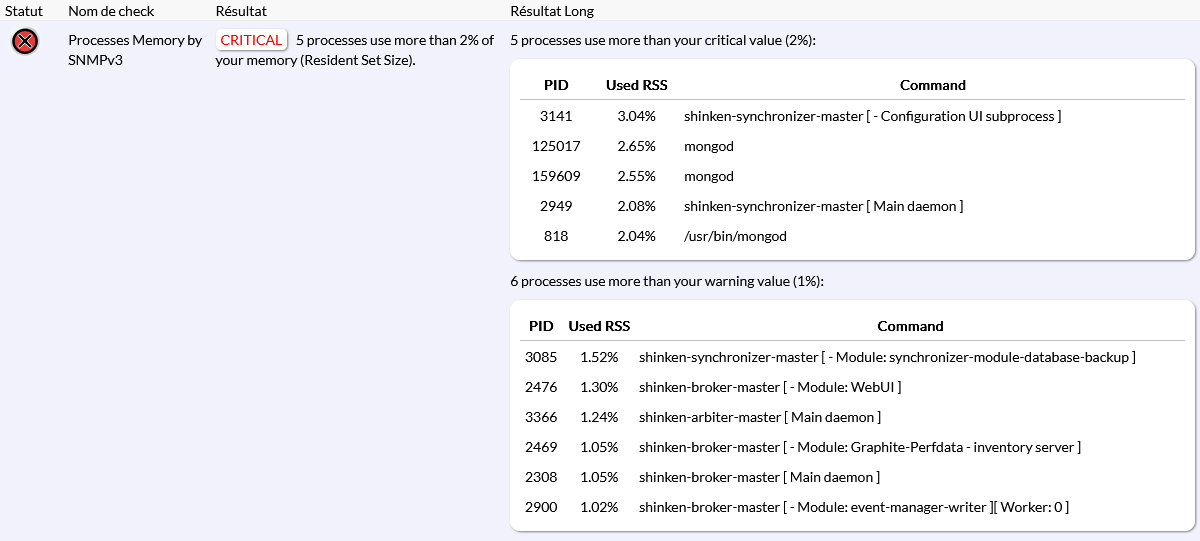Click the red critical status icon
Screen dimensions: 1200x541
(25, 42)
